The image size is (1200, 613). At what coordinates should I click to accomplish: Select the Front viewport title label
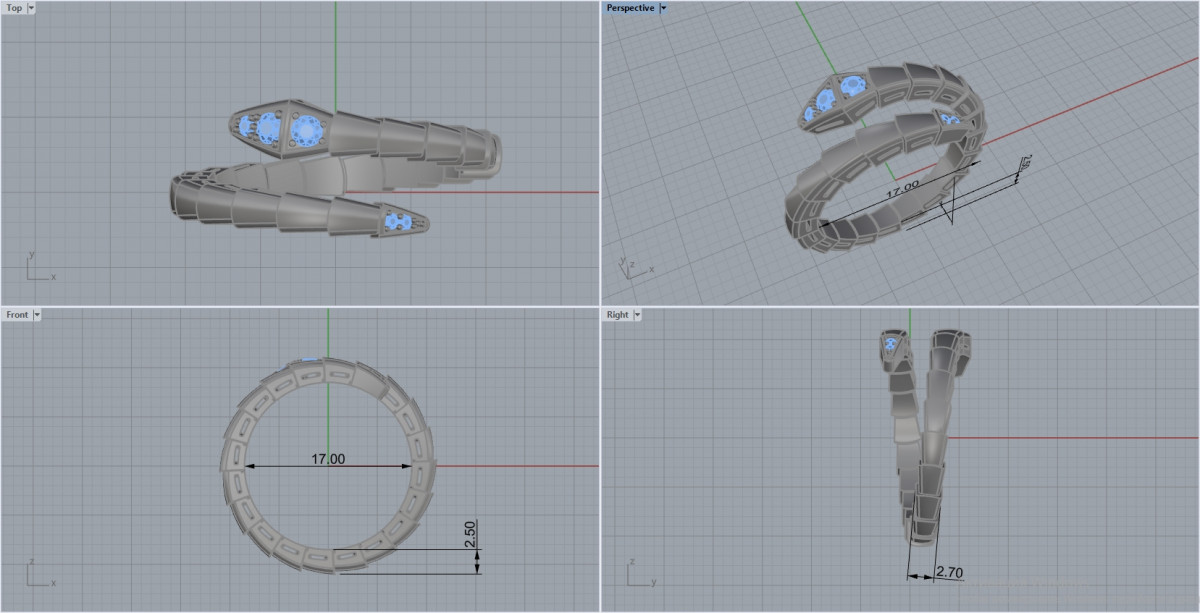(x=17, y=315)
